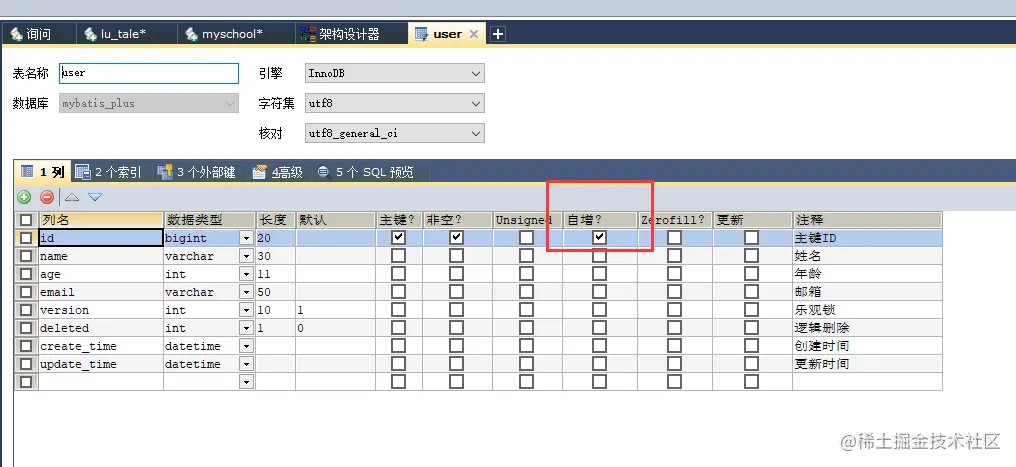The height and width of the screenshot is (467, 1016).
Task: Click the red remove column icon
Action: click(x=47, y=197)
